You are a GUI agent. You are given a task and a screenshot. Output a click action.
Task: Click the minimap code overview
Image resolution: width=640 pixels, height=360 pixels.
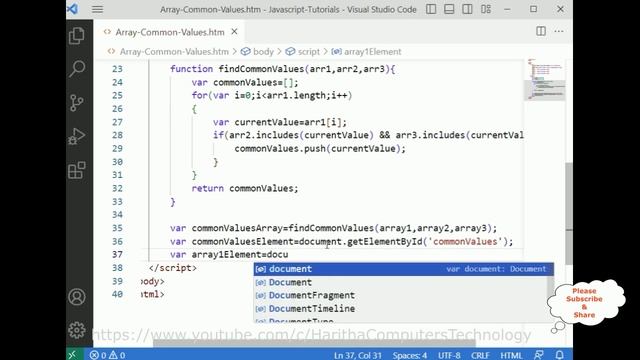coord(544,80)
